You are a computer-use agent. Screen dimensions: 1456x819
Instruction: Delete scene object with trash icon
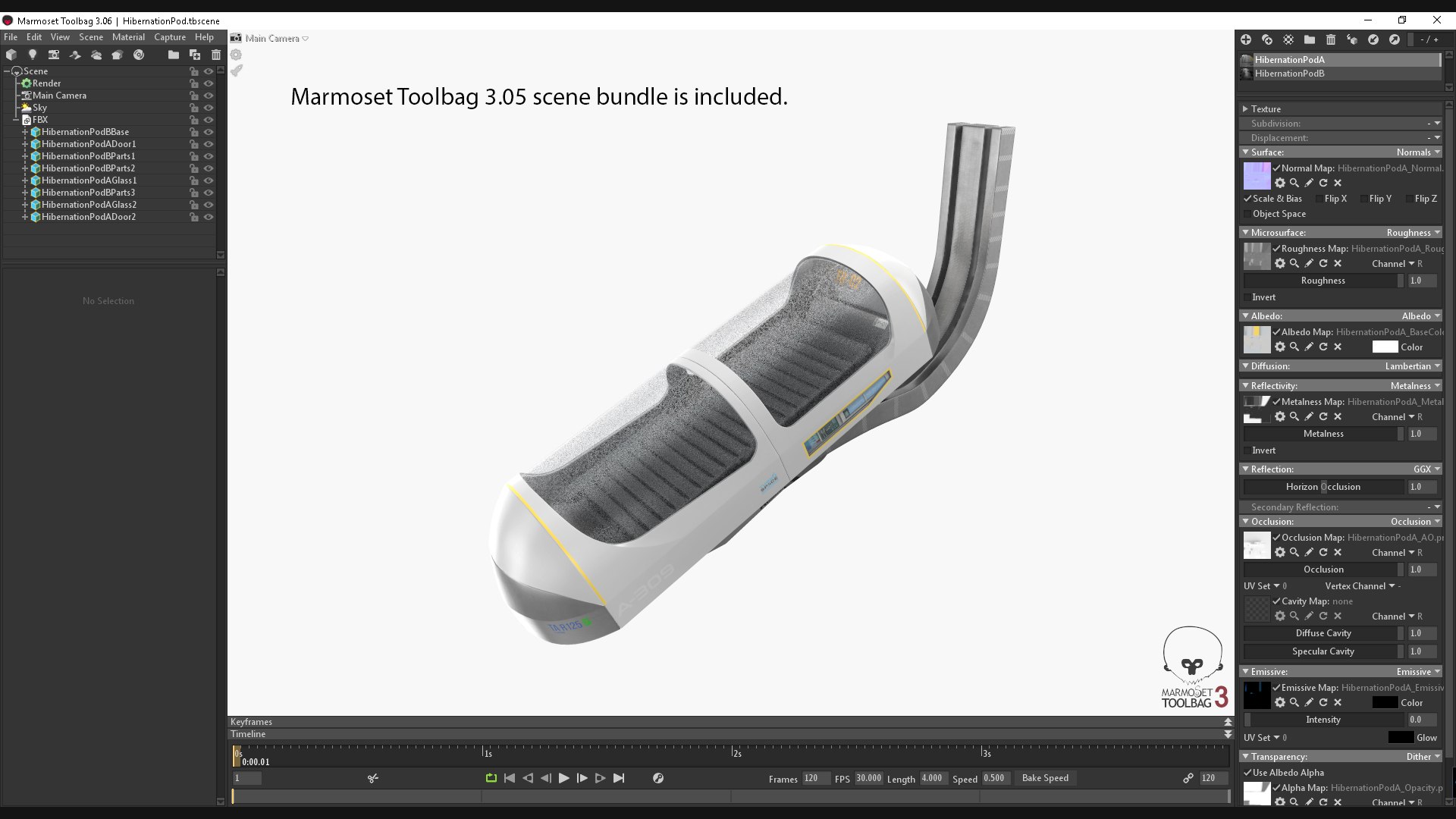[216, 55]
